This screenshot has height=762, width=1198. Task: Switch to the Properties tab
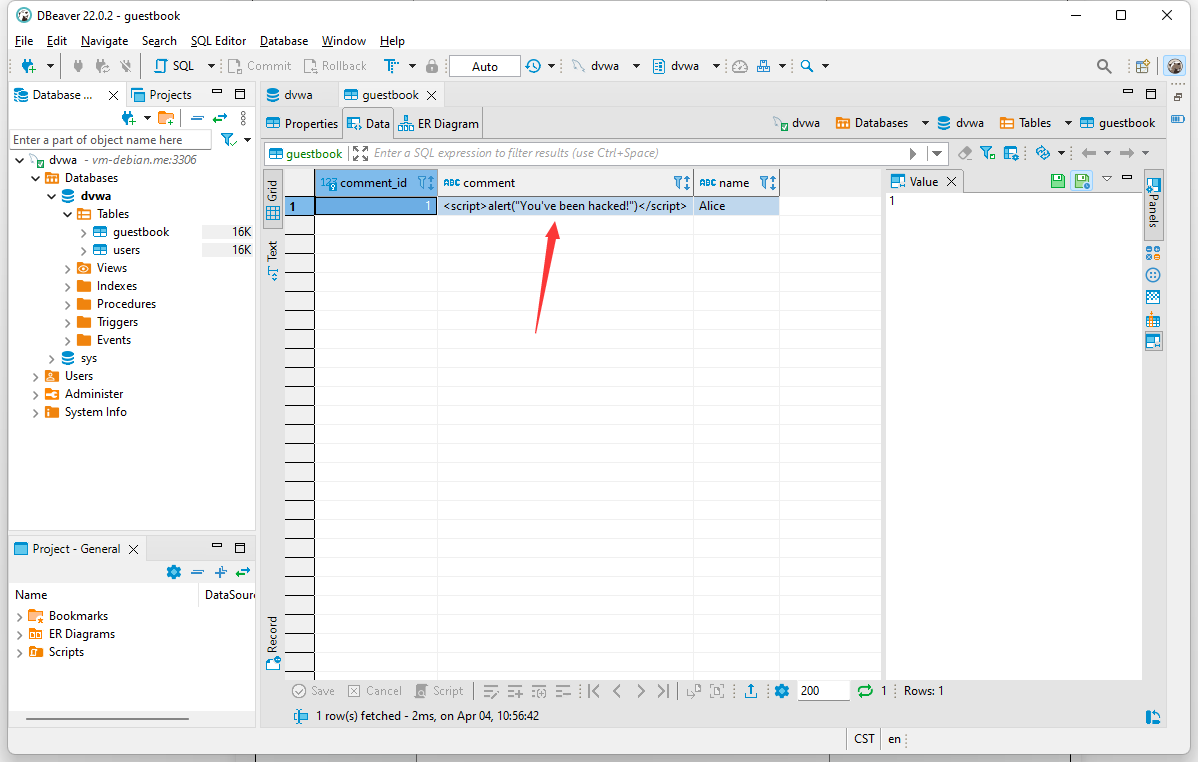pos(302,124)
